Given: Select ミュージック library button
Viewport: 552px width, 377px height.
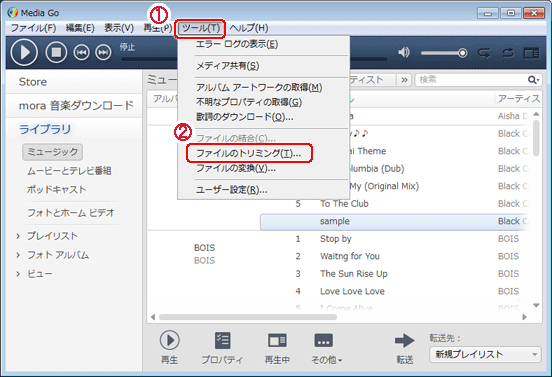Looking at the screenshot, I should tap(52, 152).
